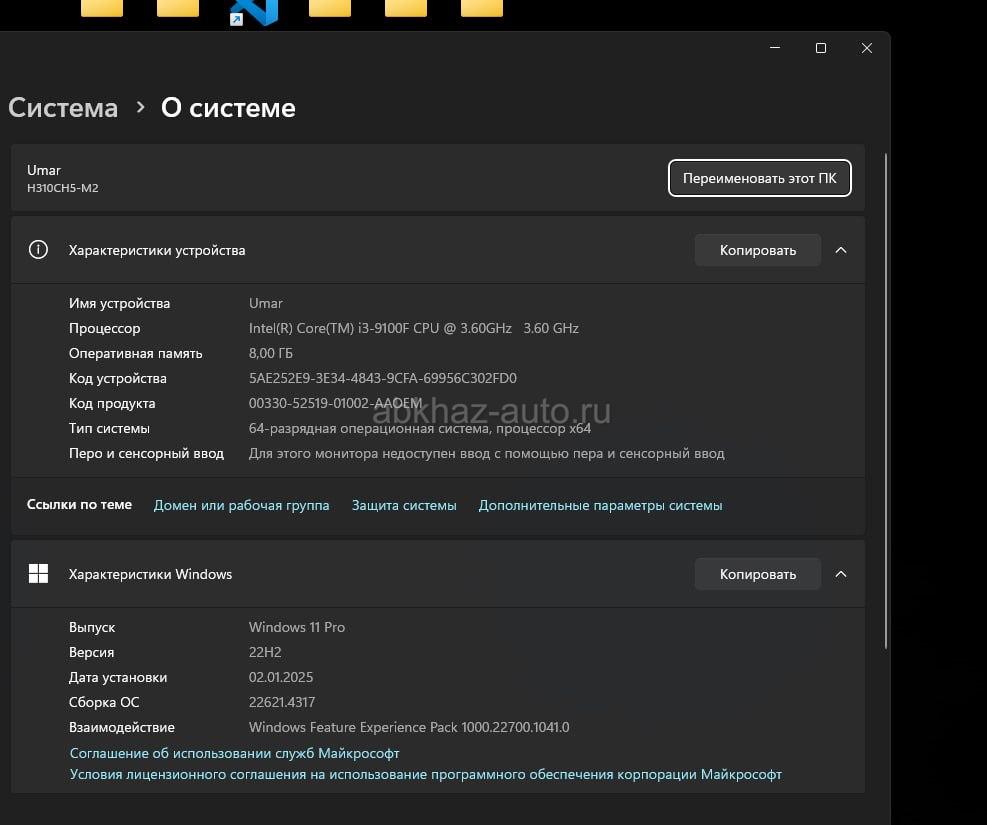The width and height of the screenshot is (987, 825).
Task: Open the Visual Studio Code desktop shortcut
Action: [254, 10]
